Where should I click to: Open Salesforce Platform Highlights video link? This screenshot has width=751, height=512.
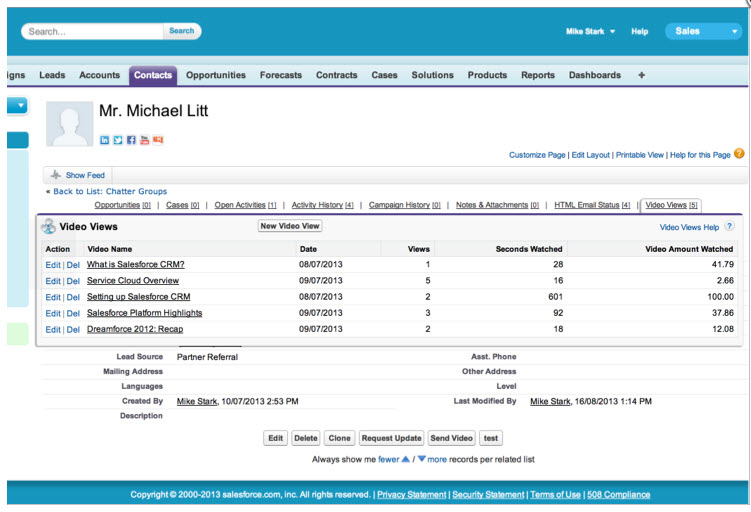click(x=144, y=313)
